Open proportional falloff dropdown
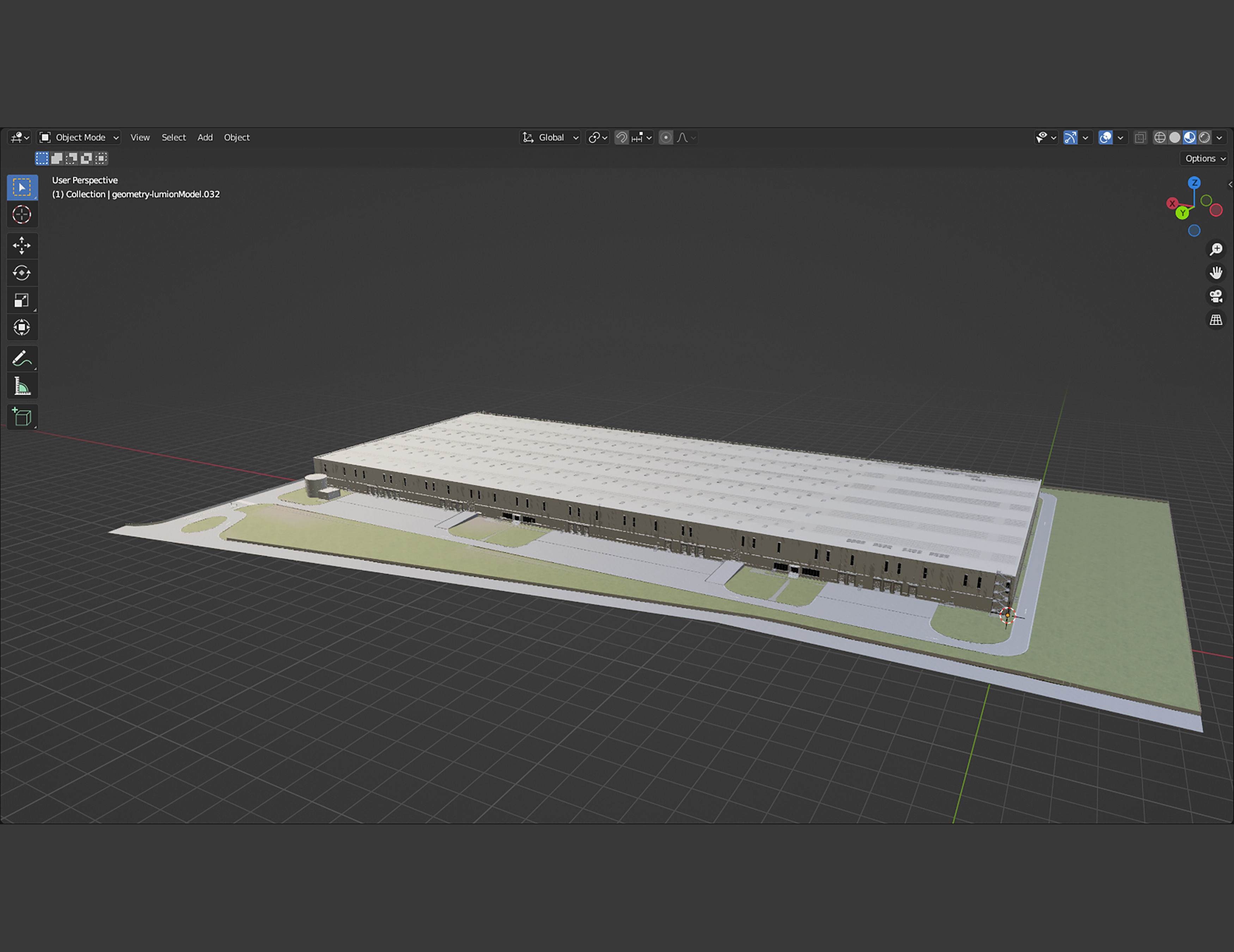This screenshot has width=1234, height=952. point(686,137)
